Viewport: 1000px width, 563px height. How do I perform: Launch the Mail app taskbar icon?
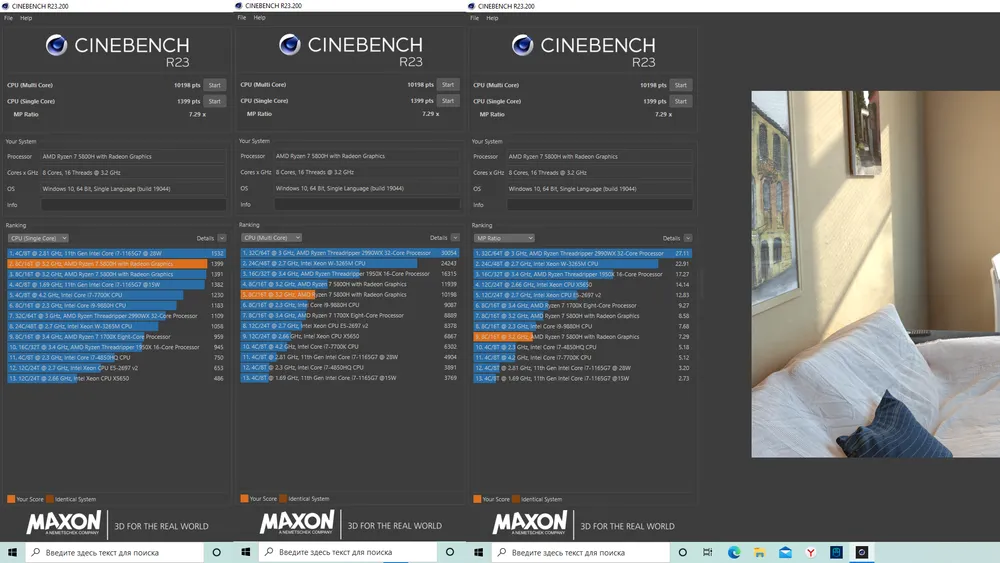785,552
